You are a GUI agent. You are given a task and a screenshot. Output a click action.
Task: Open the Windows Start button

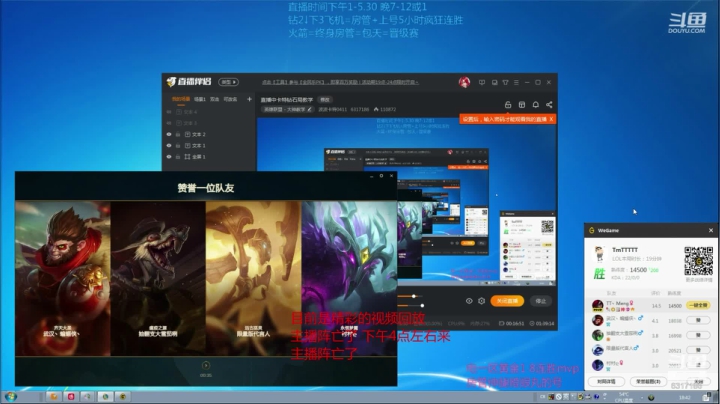pyautogui.click(x=10, y=397)
